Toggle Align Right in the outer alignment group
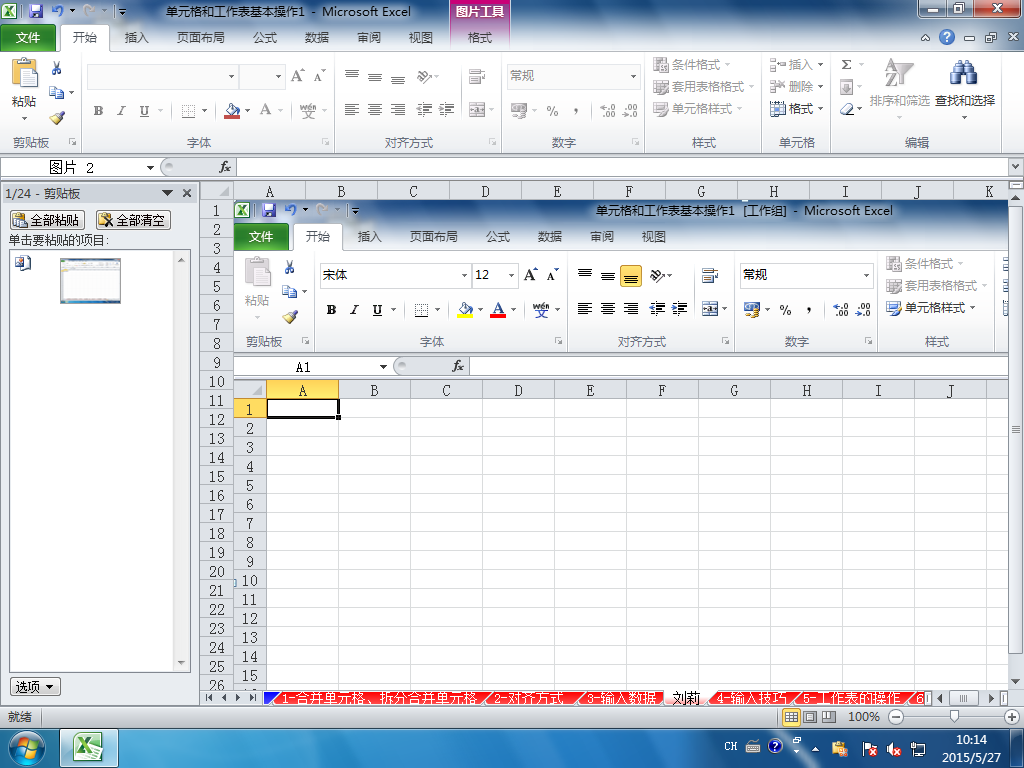The height and width of the screenshot is (768, 1024). (398, 110)
